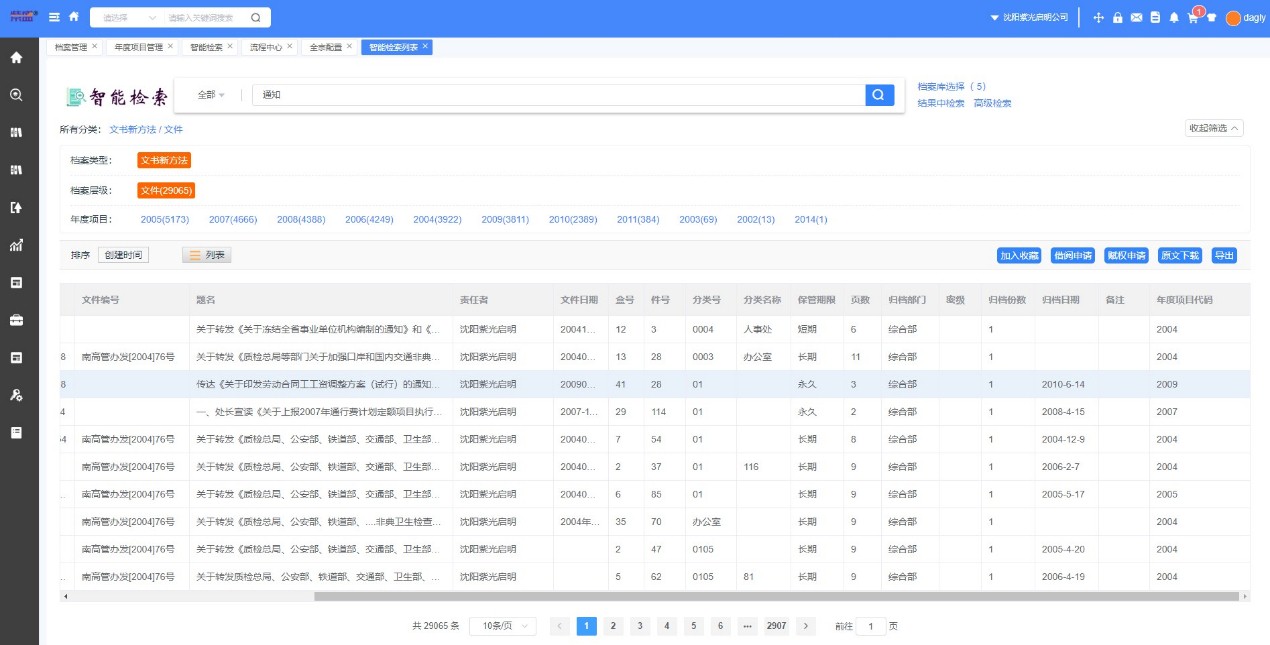Open 档案库选择 (5) link

[x=951, y=87]
